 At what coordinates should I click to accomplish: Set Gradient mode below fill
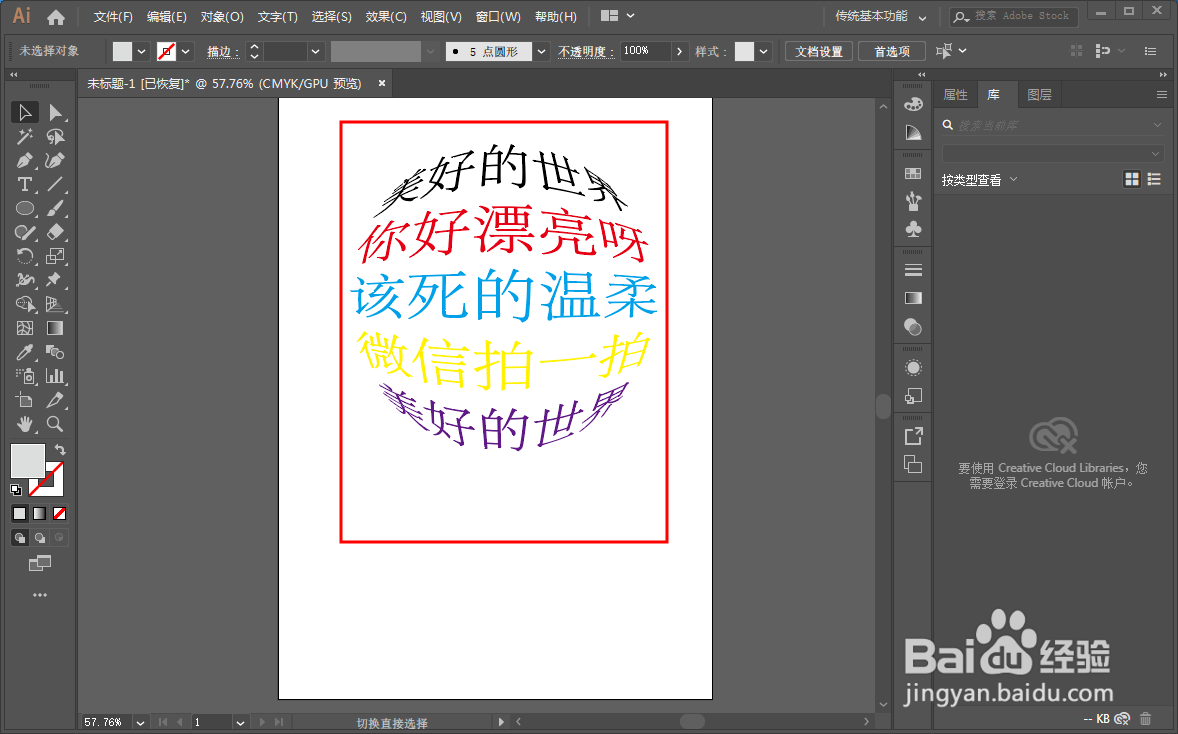pyautogui.click(x=40, y=514)
